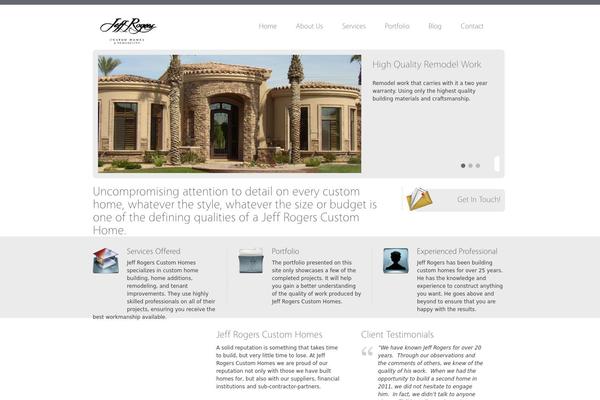Open the Blog menu item
This screenshot has height=400, width=600.
click(435, 26)
